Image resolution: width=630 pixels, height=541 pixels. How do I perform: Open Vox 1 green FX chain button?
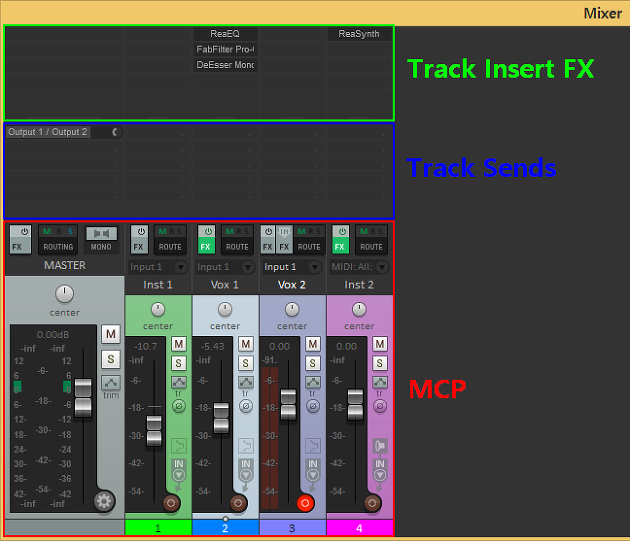pyautogui.click(x=206, y=247)
